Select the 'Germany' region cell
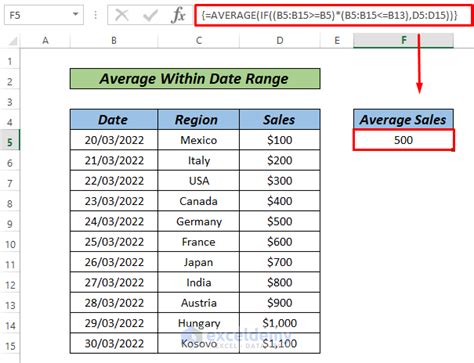The image size is (474, 363). 199,221
